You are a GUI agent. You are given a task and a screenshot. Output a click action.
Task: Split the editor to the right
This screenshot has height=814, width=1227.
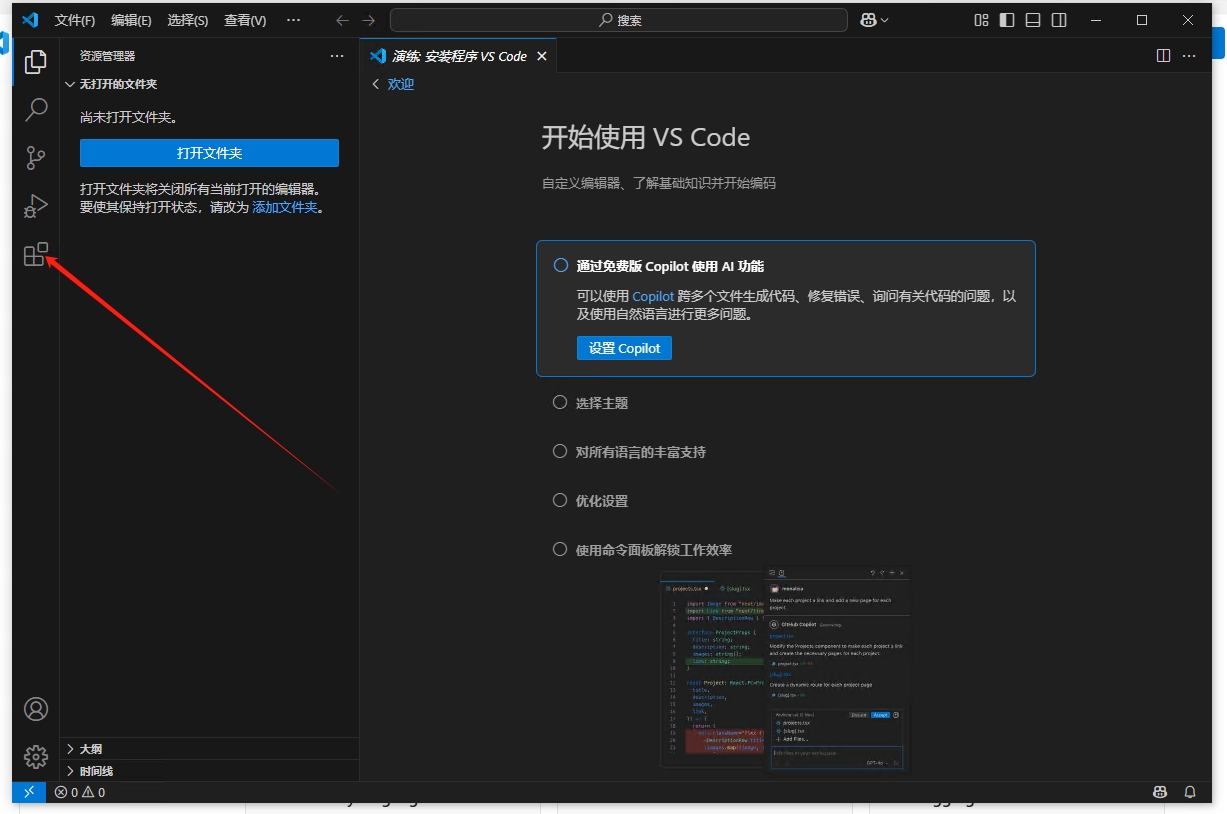click(1163, 56)
